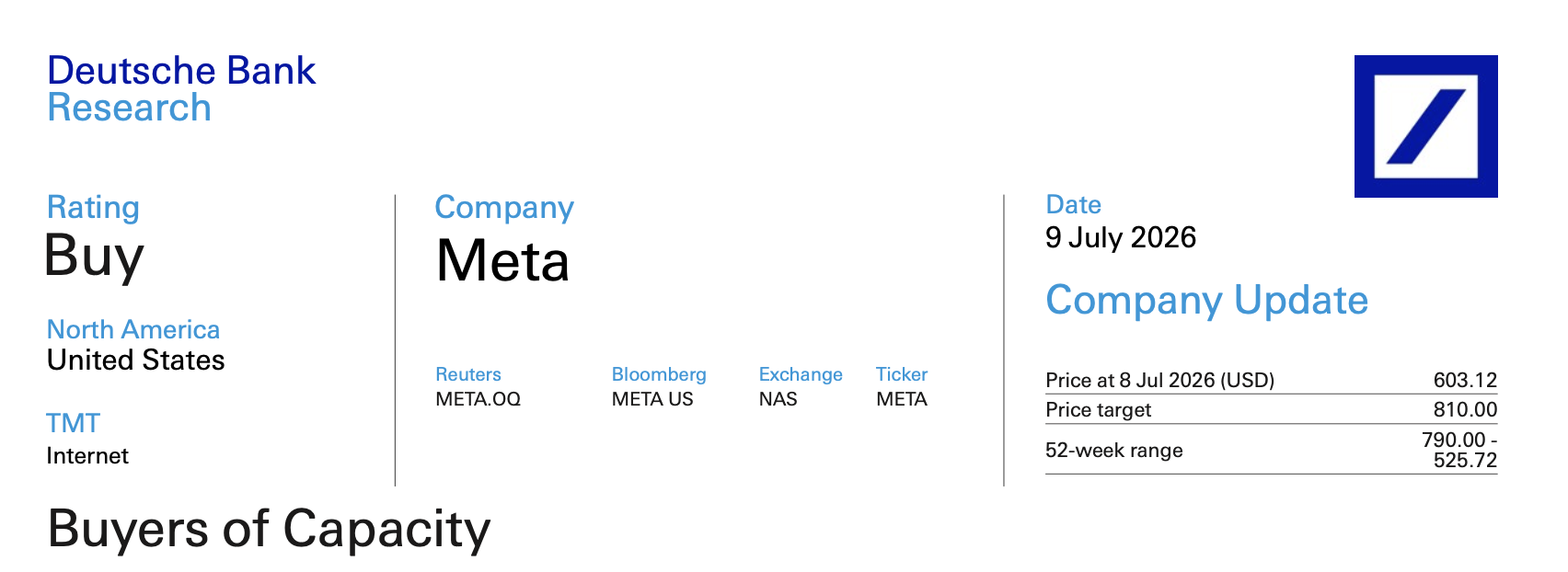Viewport: 1568px width, 572px height.
Task: Select the price value 603.12
Action: click(x=1465, y=380)
